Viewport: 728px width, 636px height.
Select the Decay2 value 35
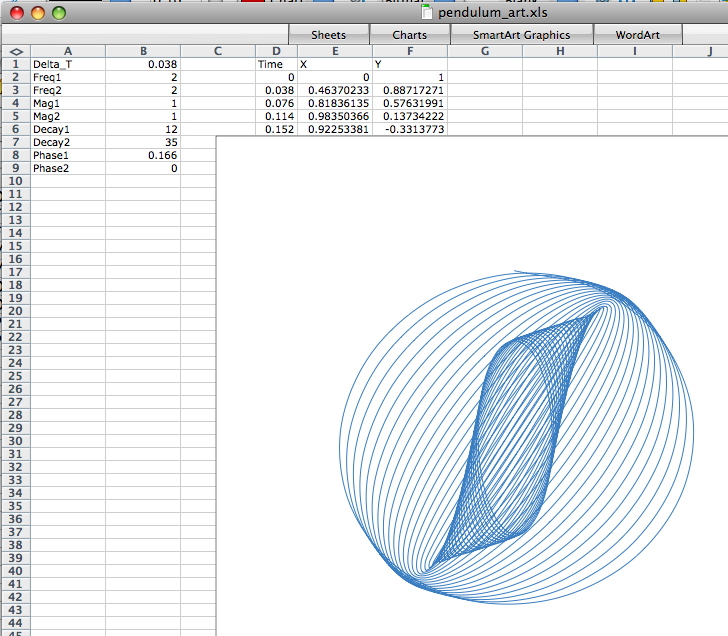(143, 142)
